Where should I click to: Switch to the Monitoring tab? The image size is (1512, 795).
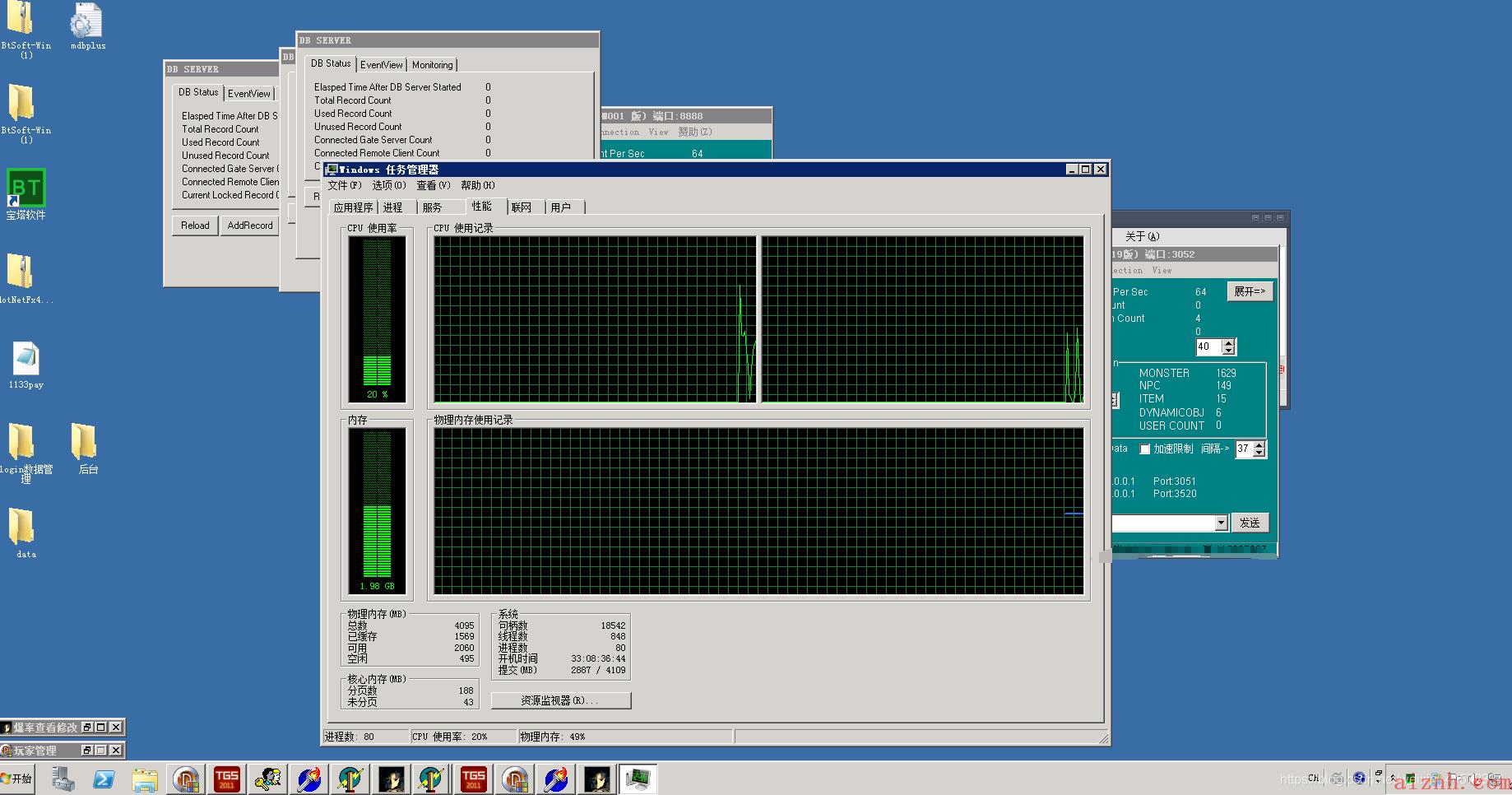(x=433, y=65)
